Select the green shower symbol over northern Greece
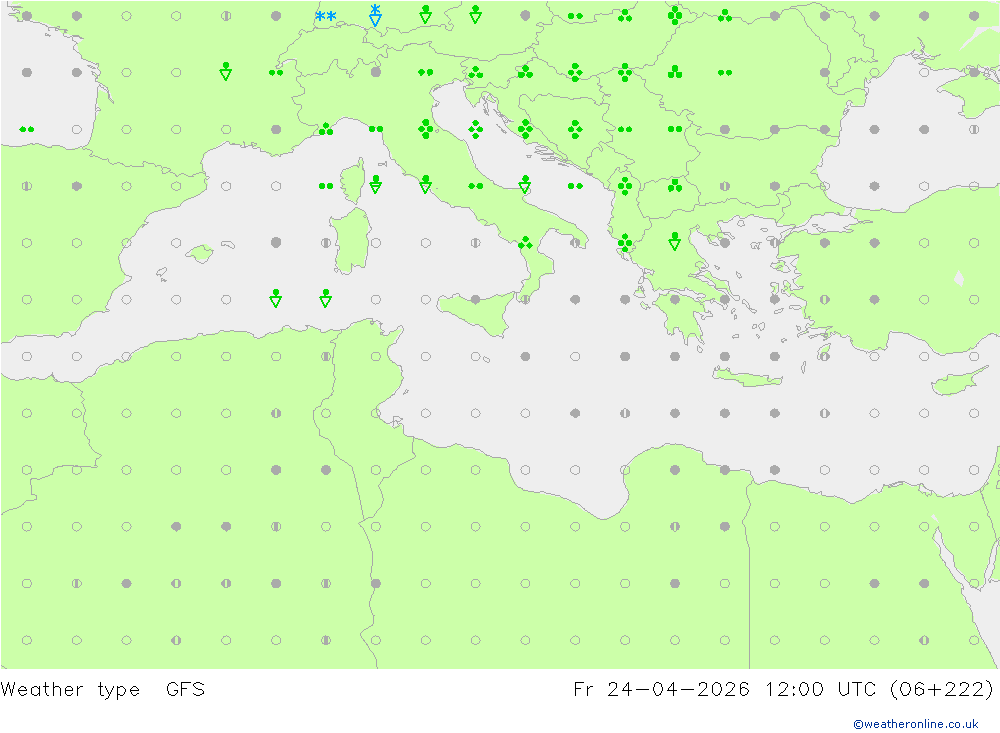The image size is (1000, 733). click(x=675, y=241)
